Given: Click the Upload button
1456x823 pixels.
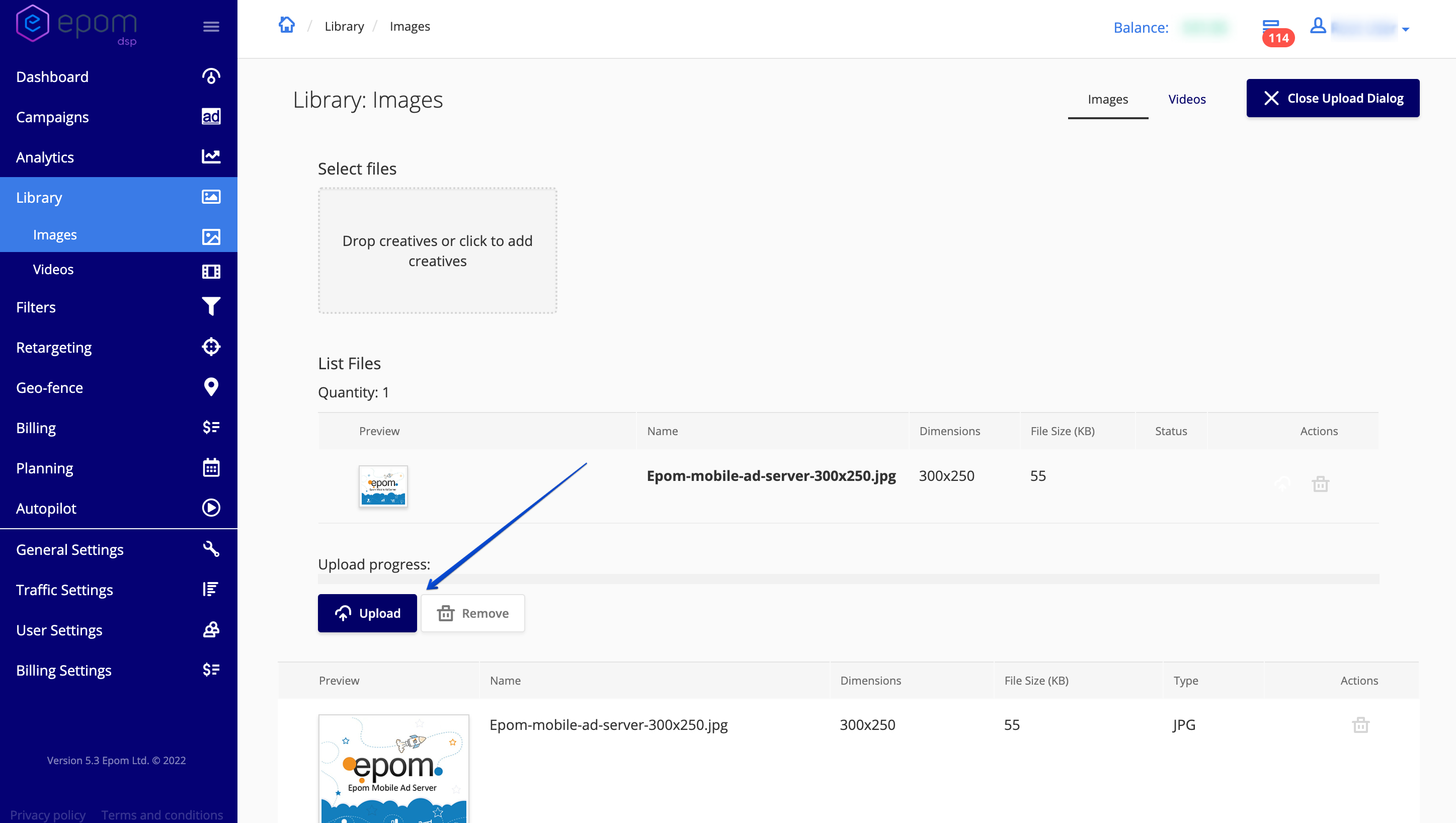Looking at the screenshot, I should [x=367, y=613].
